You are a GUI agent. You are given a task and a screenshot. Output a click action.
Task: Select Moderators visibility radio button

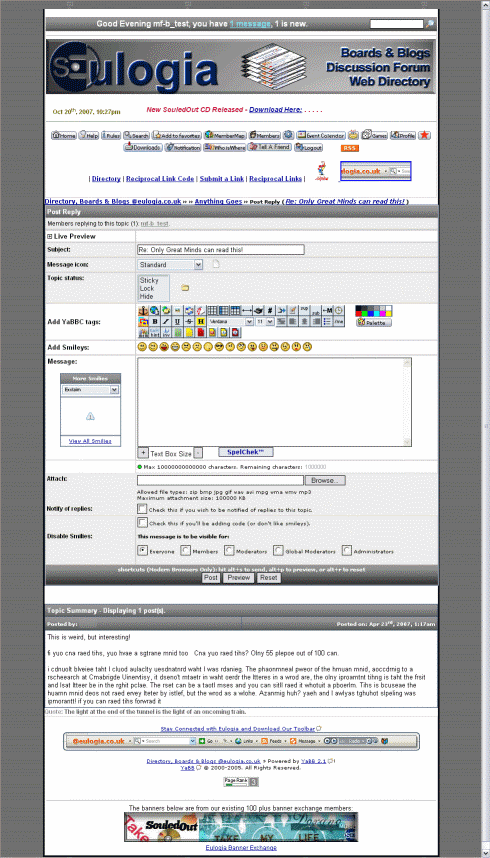(x=229, y=549)
